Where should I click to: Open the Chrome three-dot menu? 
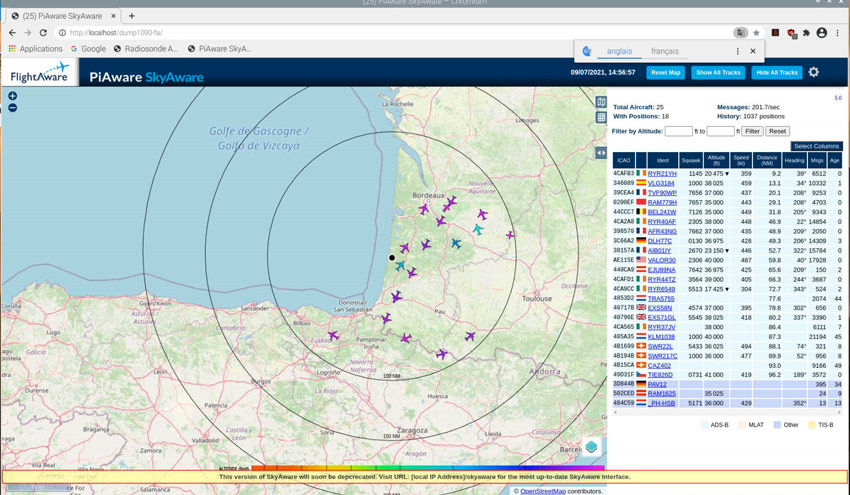pos(838,33)
